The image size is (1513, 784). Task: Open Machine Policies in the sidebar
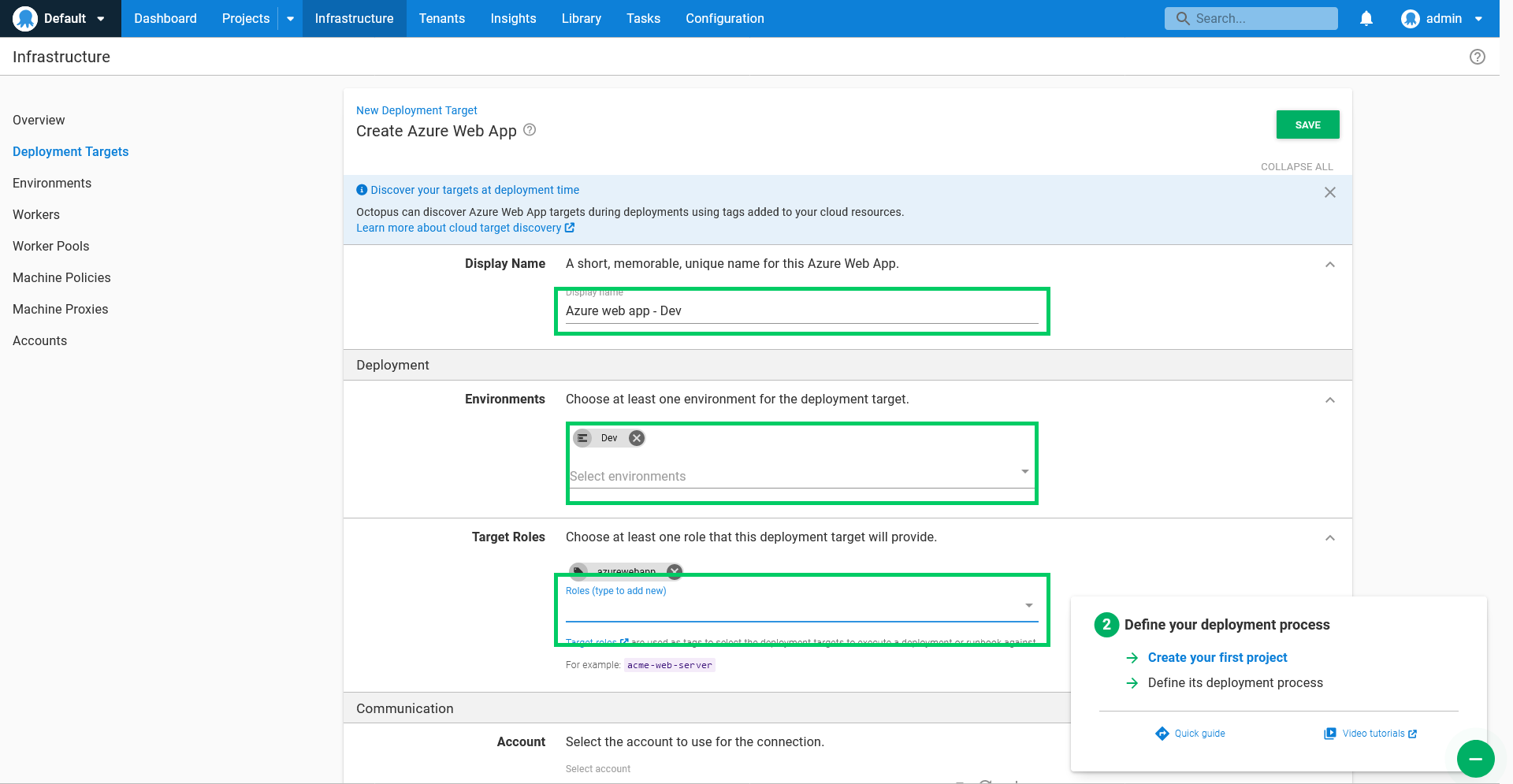[61, 277]
